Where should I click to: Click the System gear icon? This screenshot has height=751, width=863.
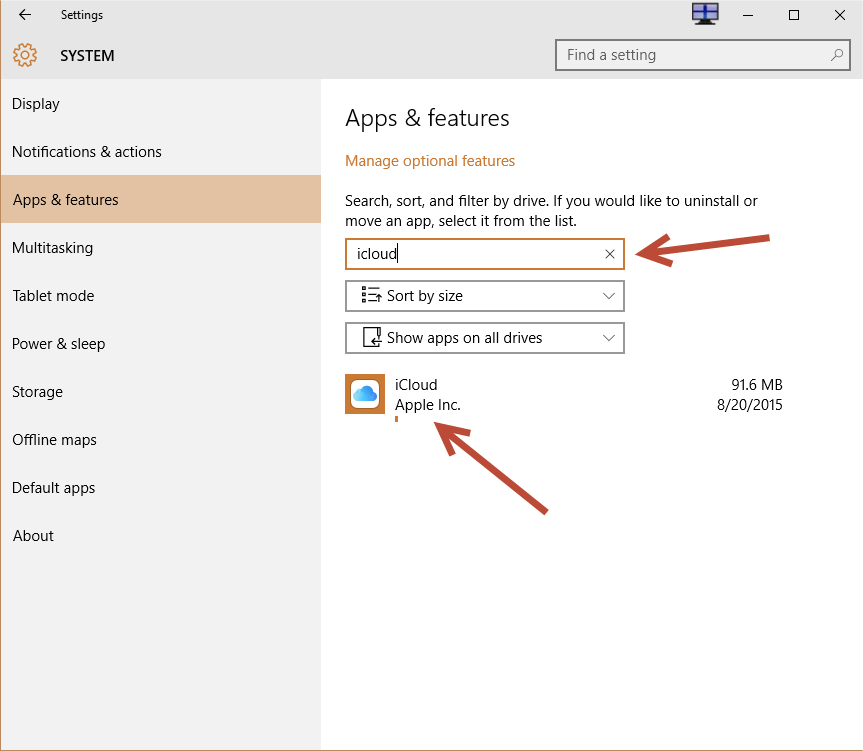(25, 55)
